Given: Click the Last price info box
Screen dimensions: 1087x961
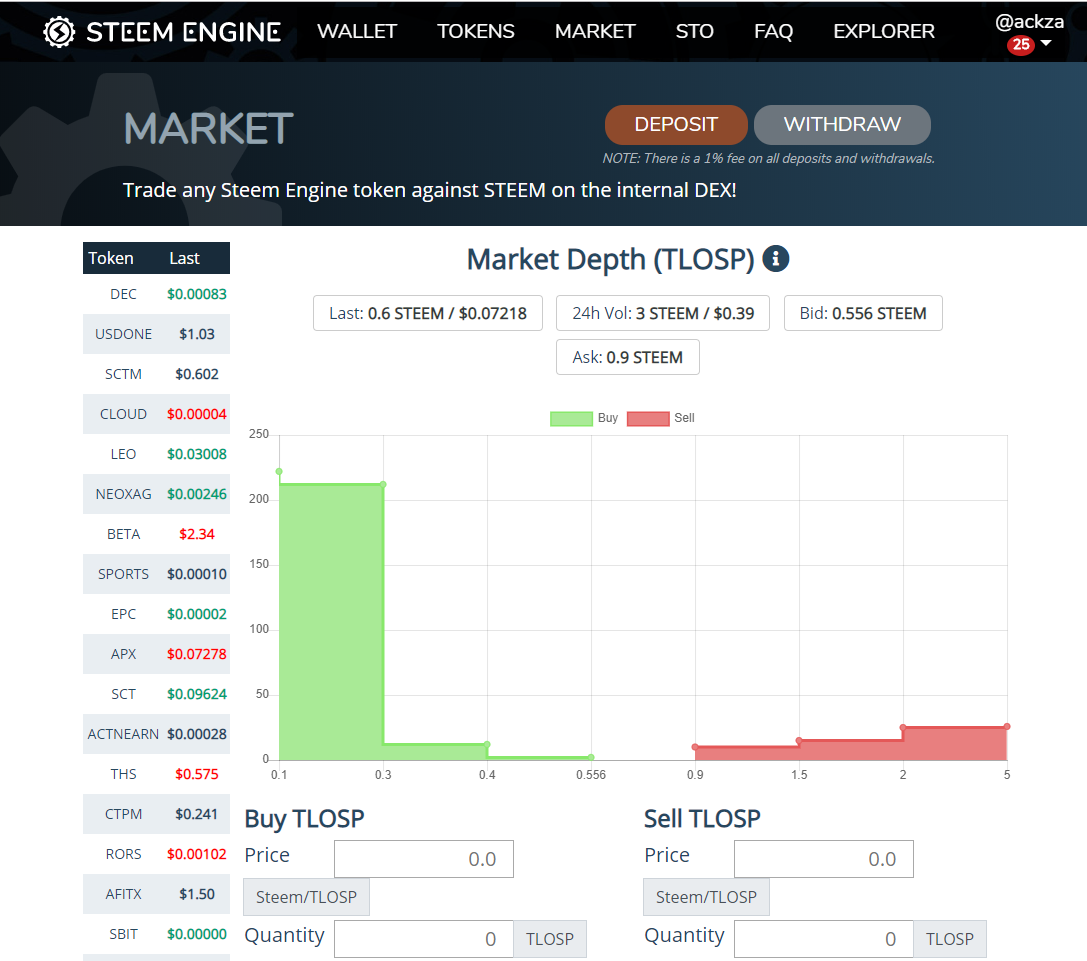Looking at the screenshot, I should [x=428, y=313].
